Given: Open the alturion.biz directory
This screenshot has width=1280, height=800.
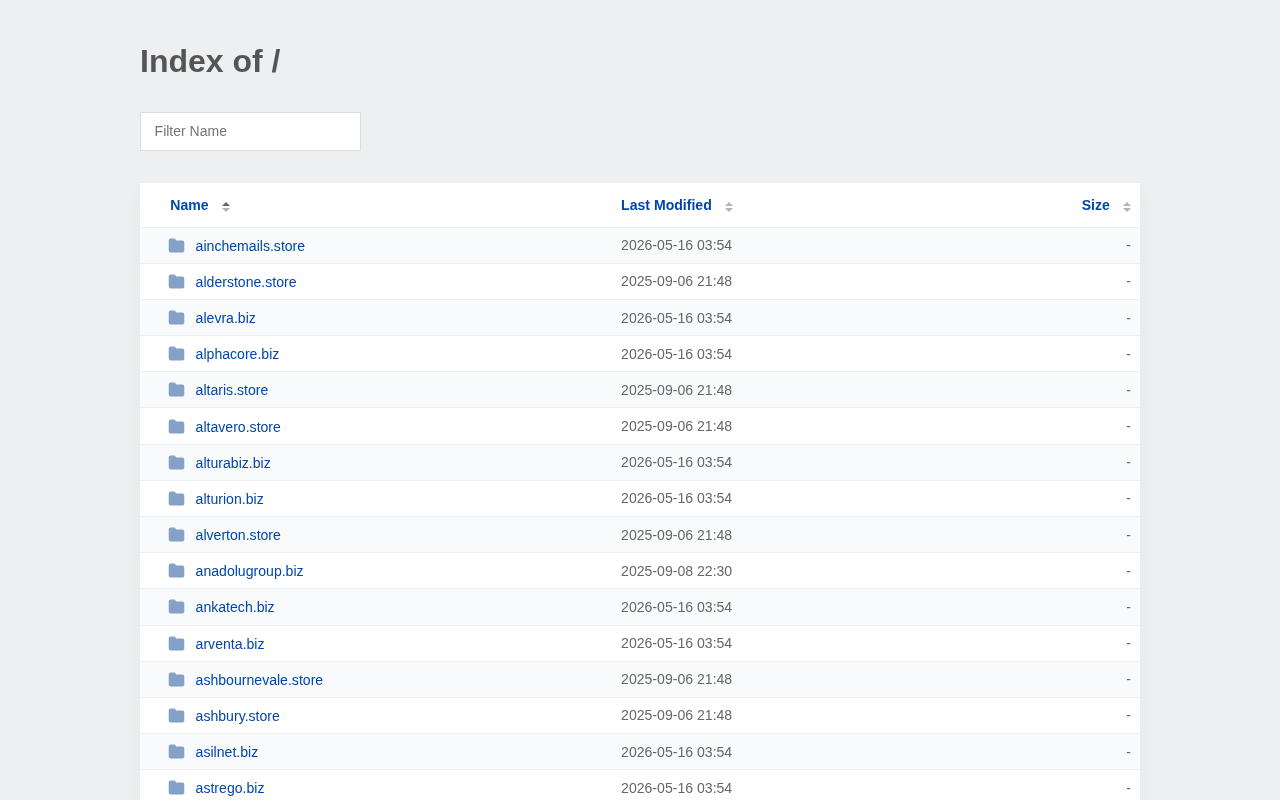Looking at the screenshot, I should 230,499.
